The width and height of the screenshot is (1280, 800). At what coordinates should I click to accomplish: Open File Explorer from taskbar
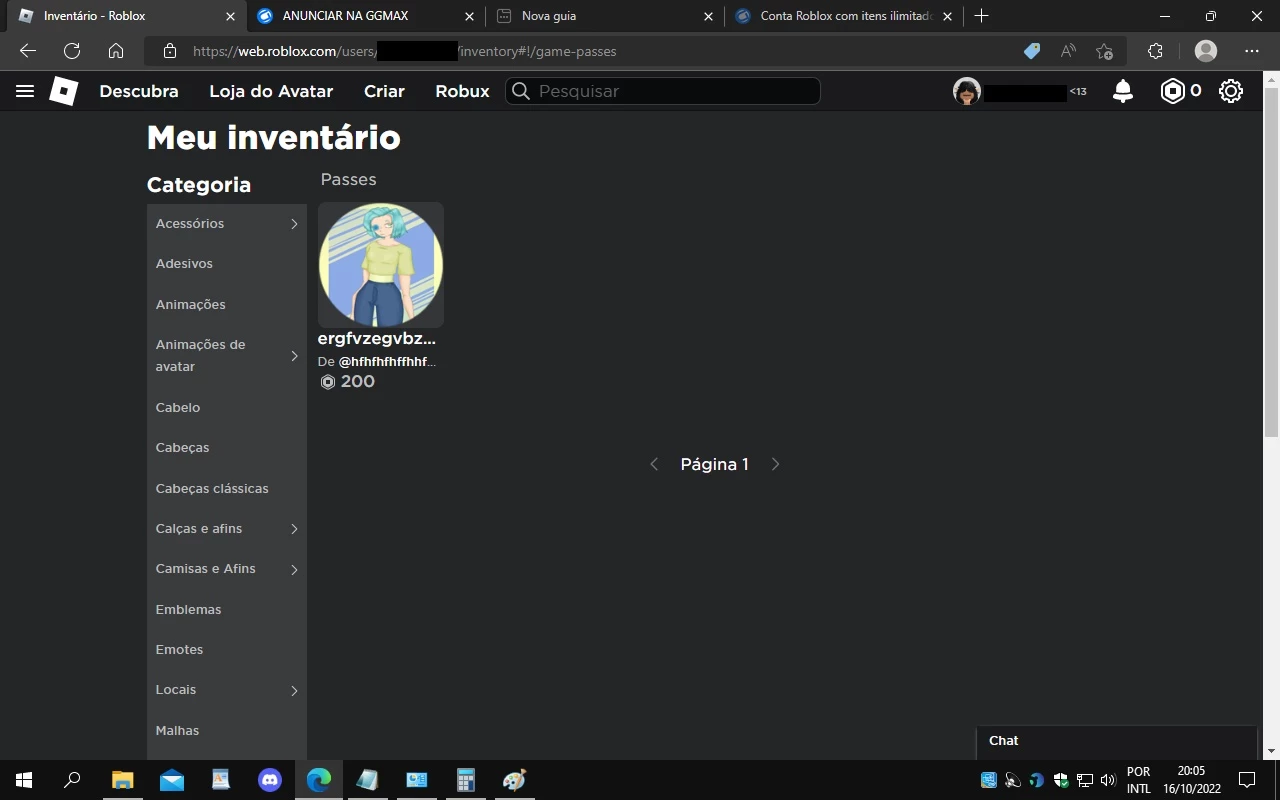(122, 780)
